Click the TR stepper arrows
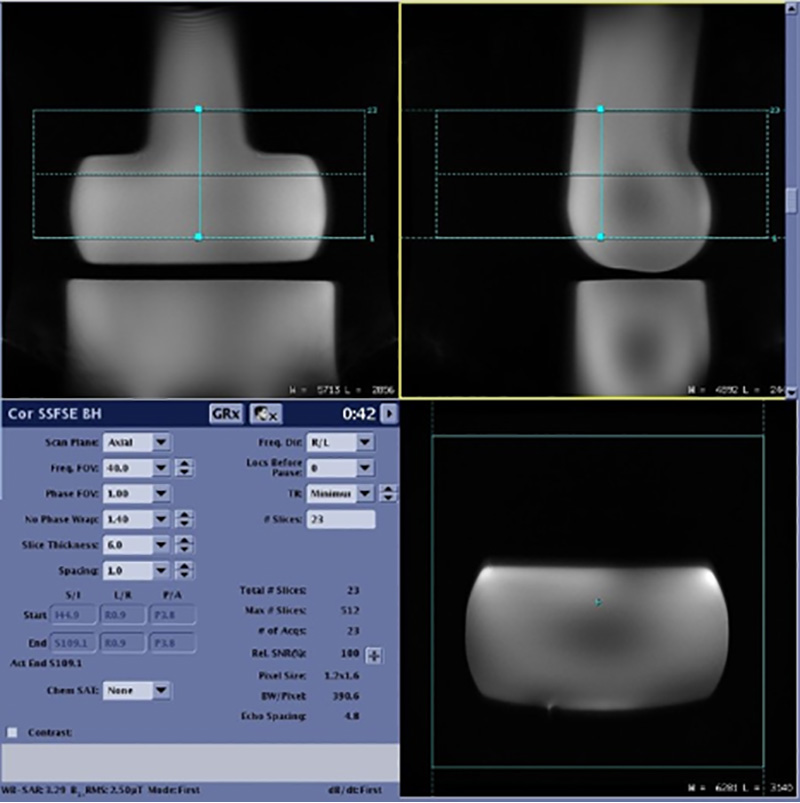Screen dimensions: 800x803 pos(389,493)
